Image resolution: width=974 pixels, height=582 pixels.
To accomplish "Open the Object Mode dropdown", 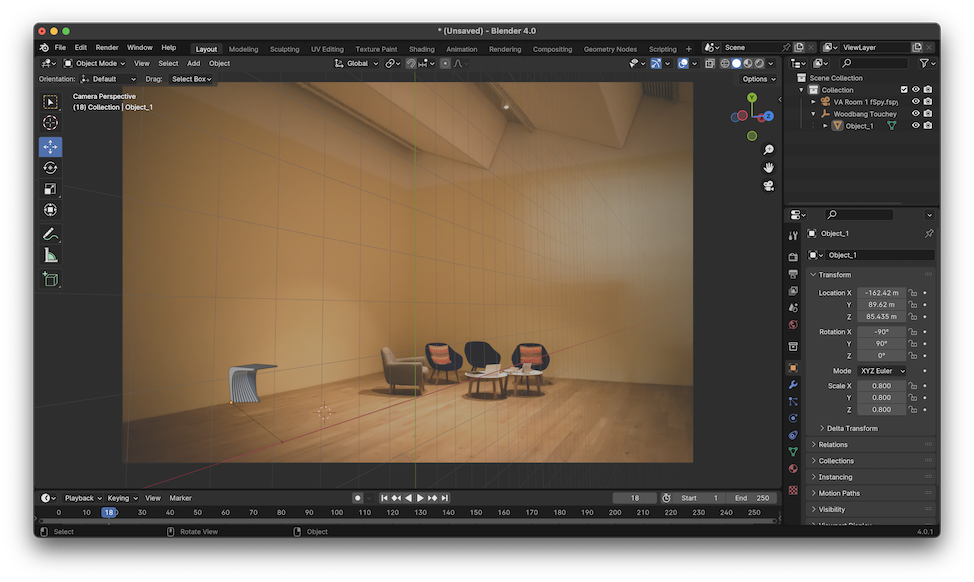I will [x=94, y=63].
